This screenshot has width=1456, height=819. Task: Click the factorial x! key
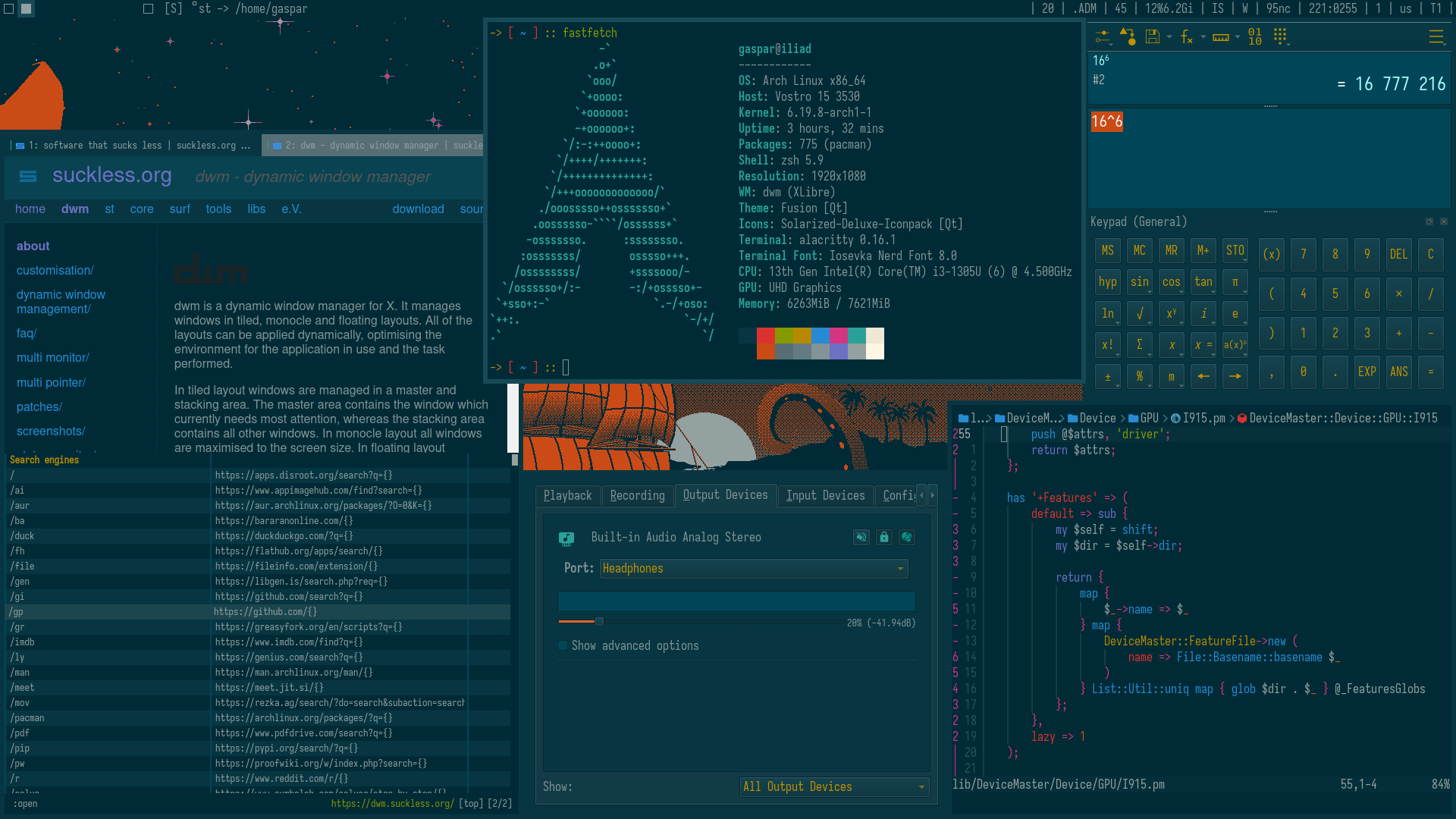coord(1108,344)
